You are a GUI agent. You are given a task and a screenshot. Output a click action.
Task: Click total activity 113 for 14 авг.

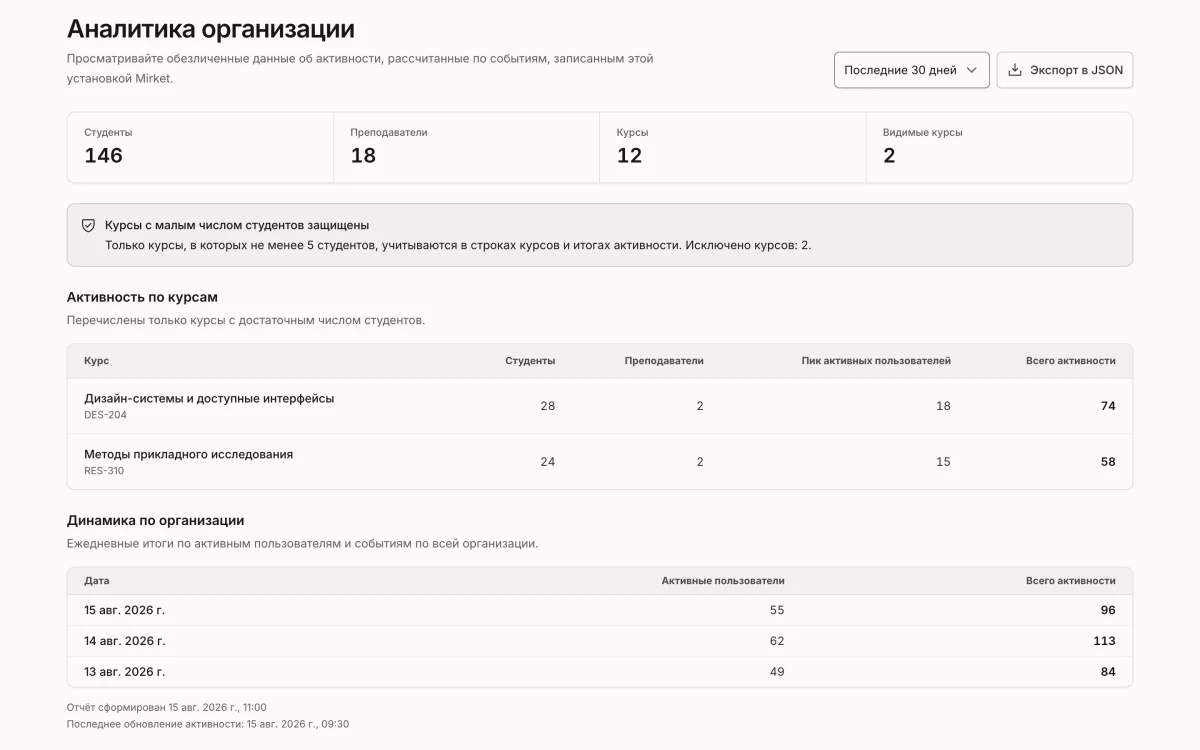click(1104, 641)
